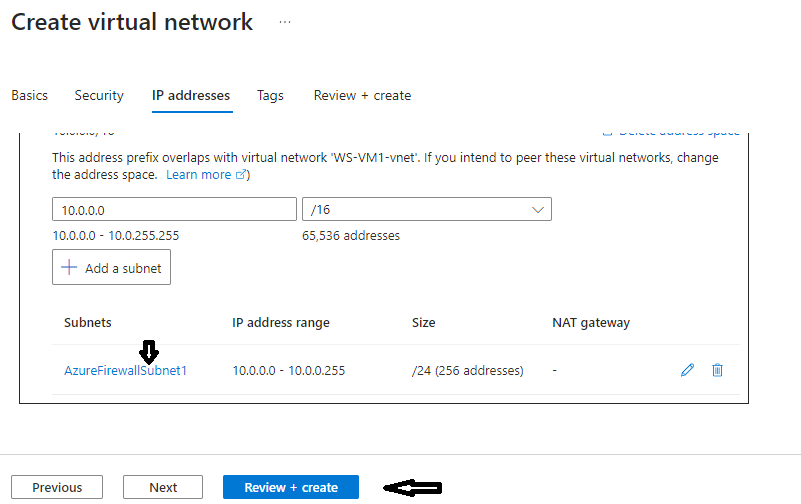
Task: Click the IP address range column header
Action: click(281, 323)
